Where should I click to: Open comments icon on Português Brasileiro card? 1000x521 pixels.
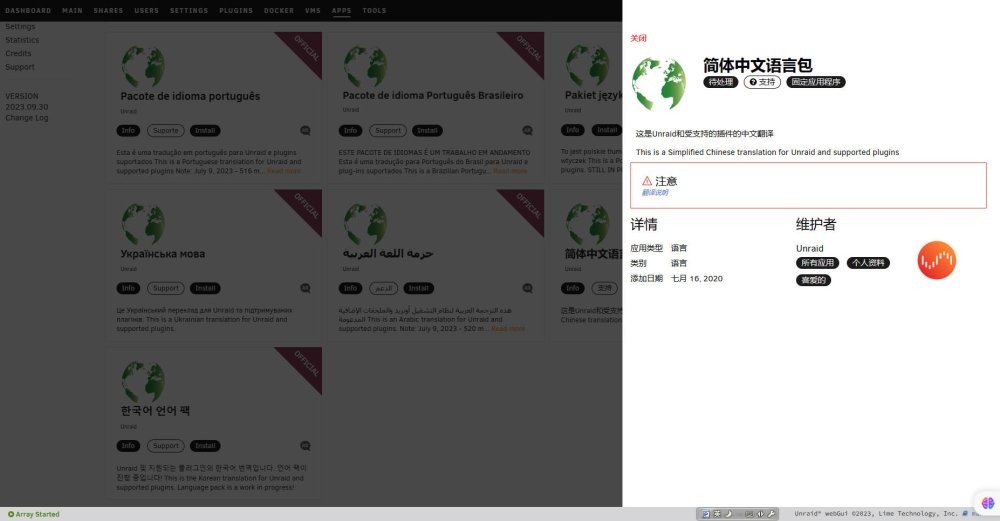(527, 130)
